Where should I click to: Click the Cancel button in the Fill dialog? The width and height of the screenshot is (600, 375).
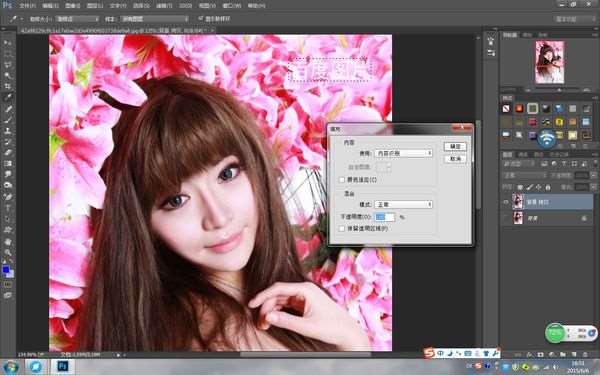point(455,158)
